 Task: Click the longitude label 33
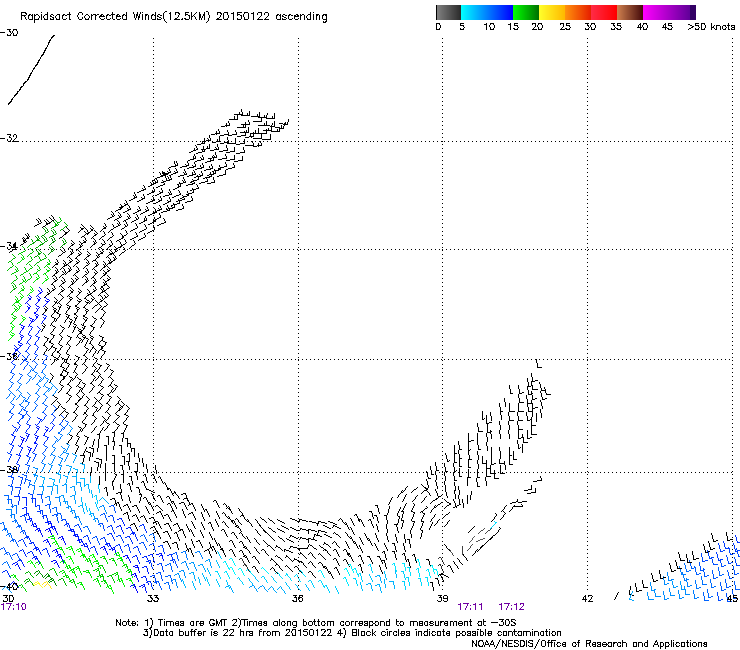coord(153,599)
